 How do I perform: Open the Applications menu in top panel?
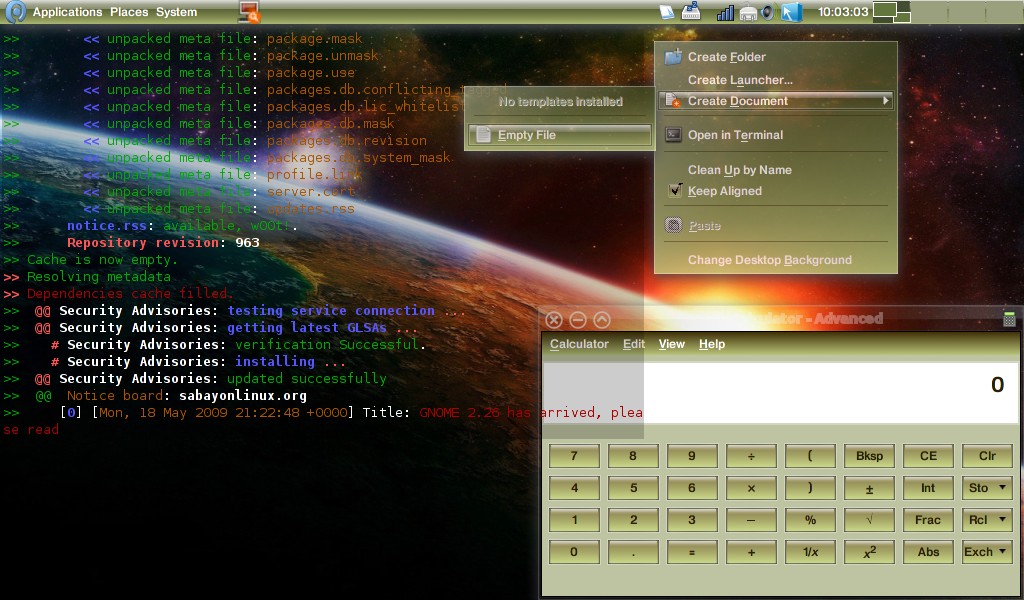[x=67, y=12]
